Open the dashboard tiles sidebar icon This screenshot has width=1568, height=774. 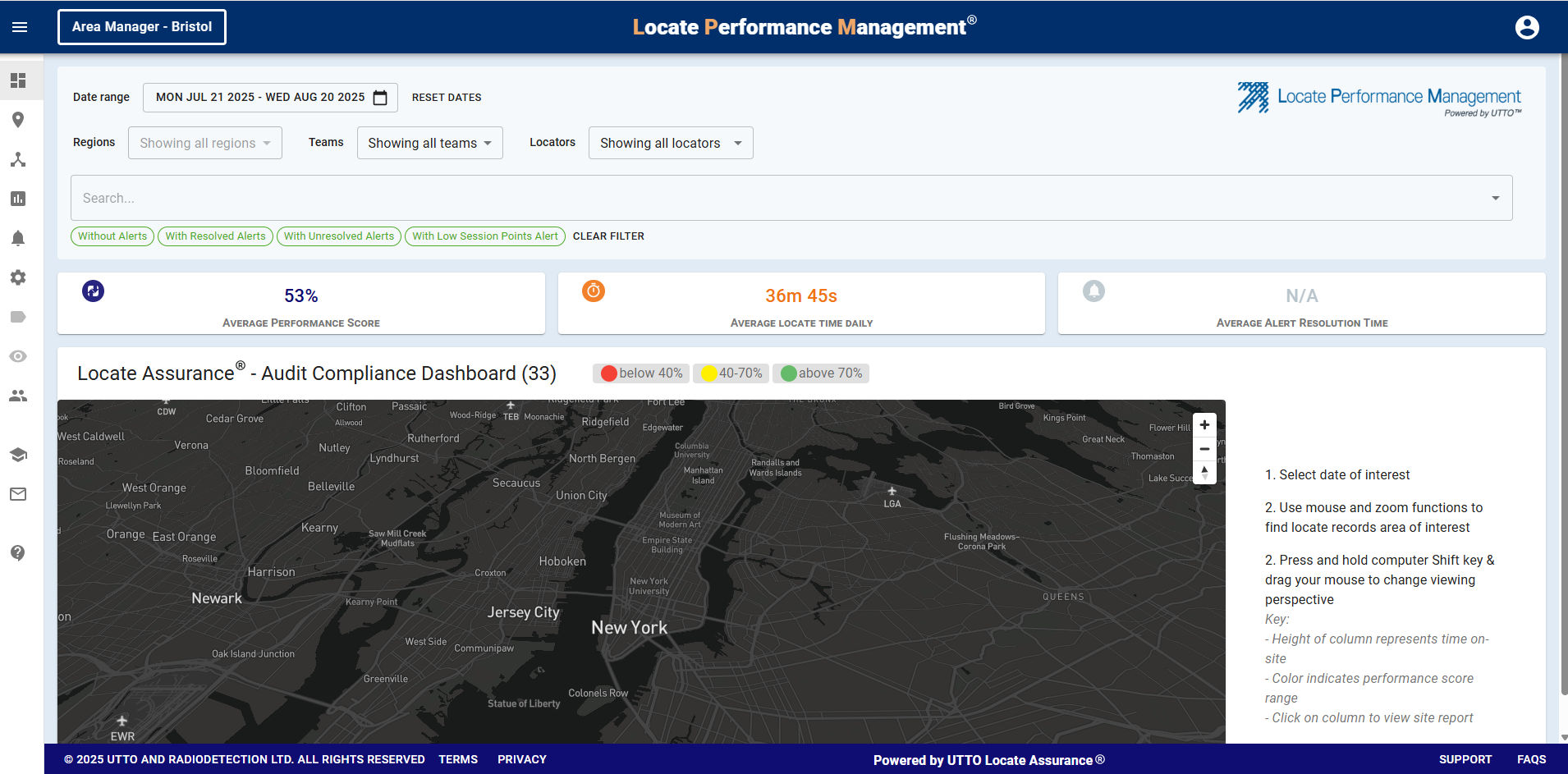tap(18, 80)
